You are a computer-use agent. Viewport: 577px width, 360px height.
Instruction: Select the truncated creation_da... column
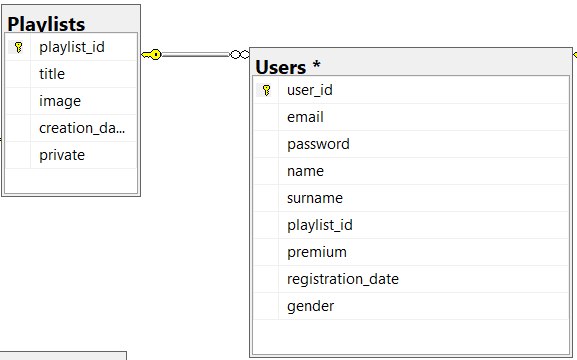click(x=71, y=128)
